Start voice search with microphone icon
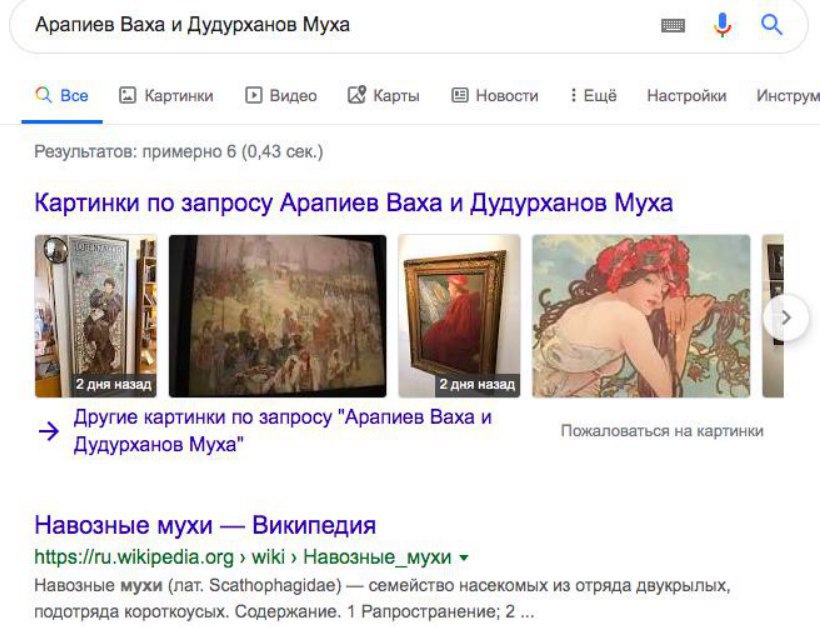820x627 pixels. [x=722, y=25]
